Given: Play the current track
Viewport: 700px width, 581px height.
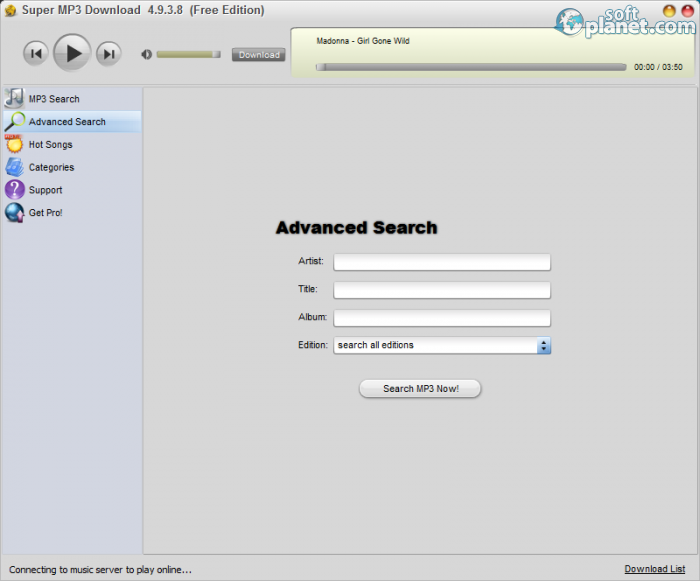Looking at the screenshot, I should tap(72, 53).
